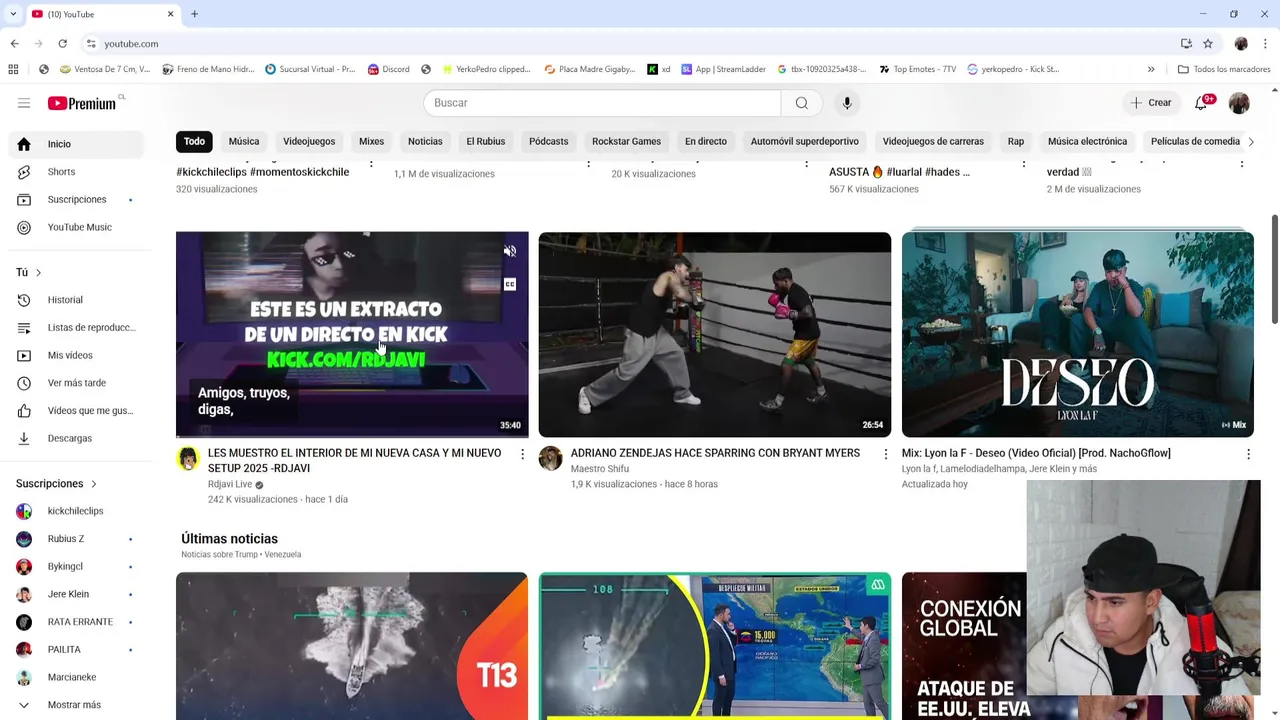The width and height of the screenshot is (1280, 720).
Task: Select the Música filter chip
Action: [243, 141]
